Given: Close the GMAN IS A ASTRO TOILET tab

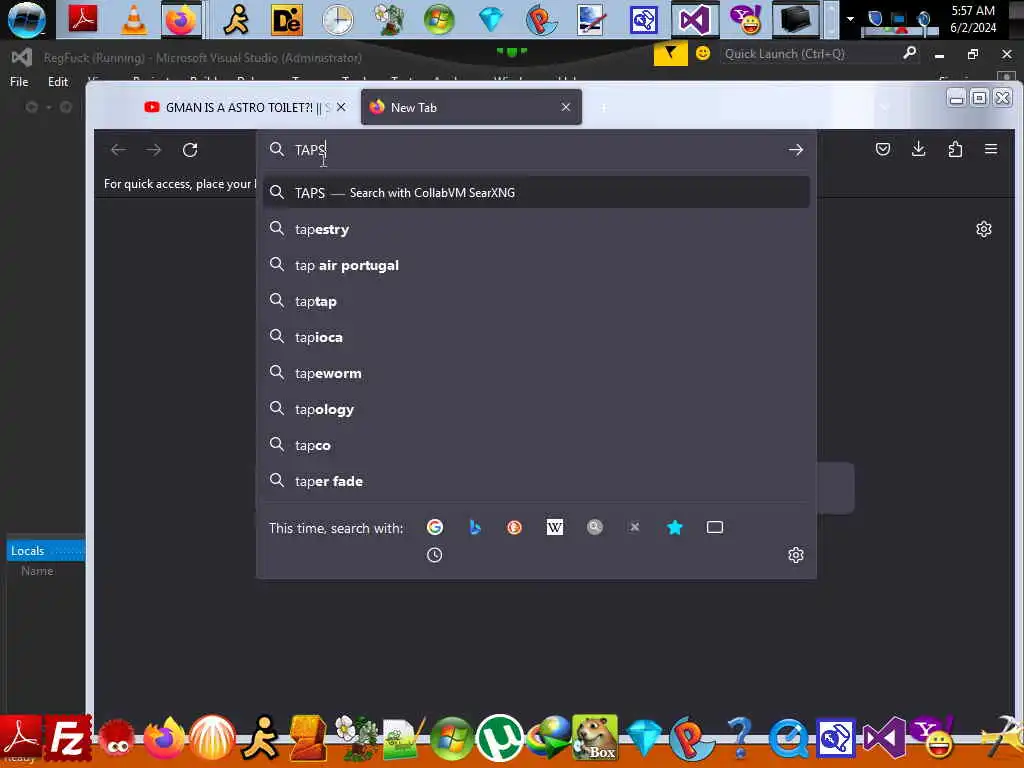Looking at the screenshot, I should tap(341, 107).
